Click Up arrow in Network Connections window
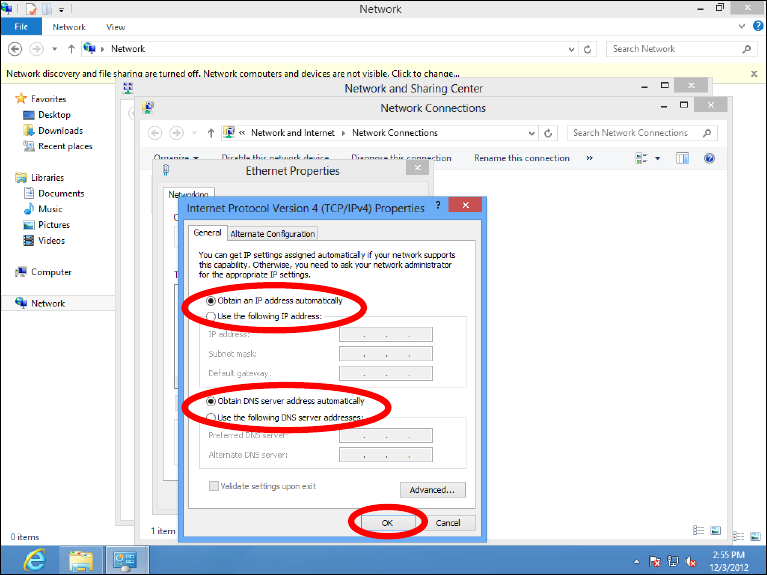This screenshot has width=767, height=575. click(x=211, y=133)
